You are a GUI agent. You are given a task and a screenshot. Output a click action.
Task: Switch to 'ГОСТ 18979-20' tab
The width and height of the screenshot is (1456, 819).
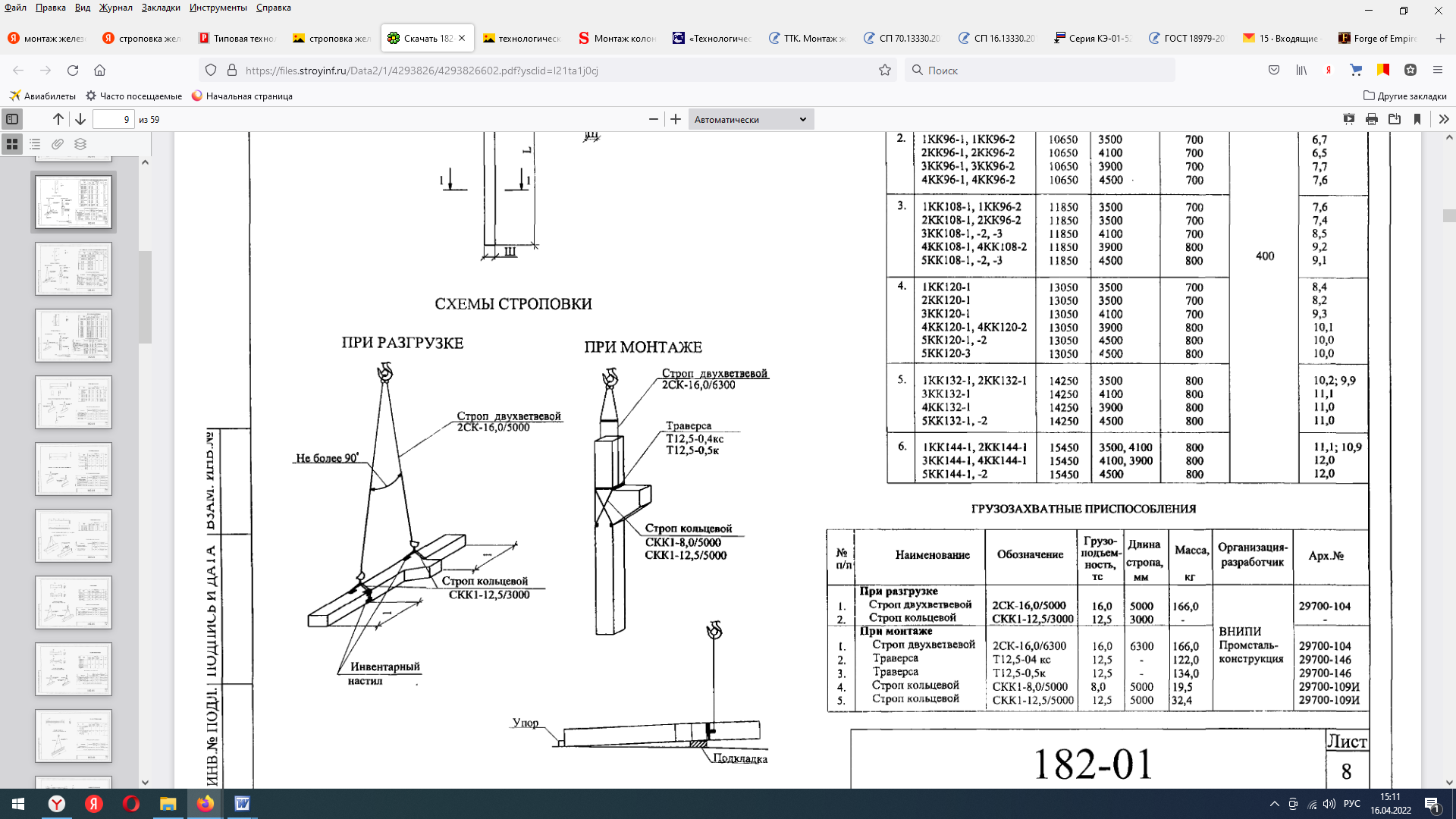point(1187,38)
